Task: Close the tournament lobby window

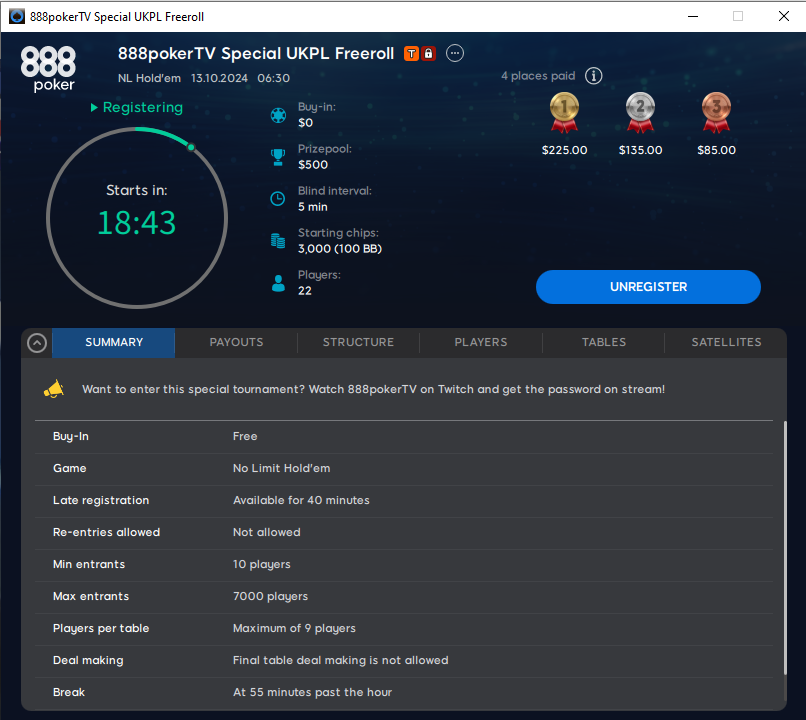Action: pyautogui.click(x=784, y=16)
